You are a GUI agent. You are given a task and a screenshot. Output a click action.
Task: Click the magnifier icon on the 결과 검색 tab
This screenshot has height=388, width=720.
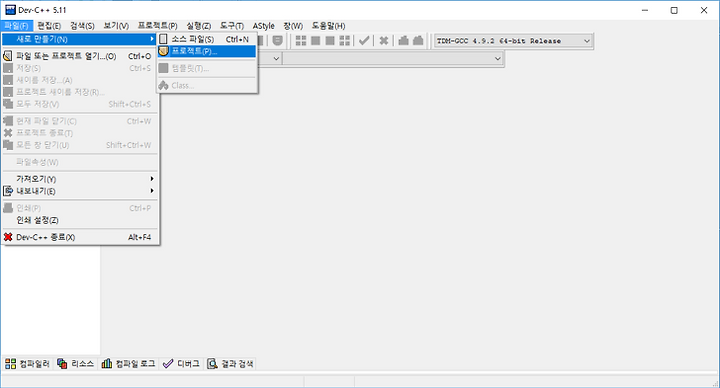(x=212, y=364)
